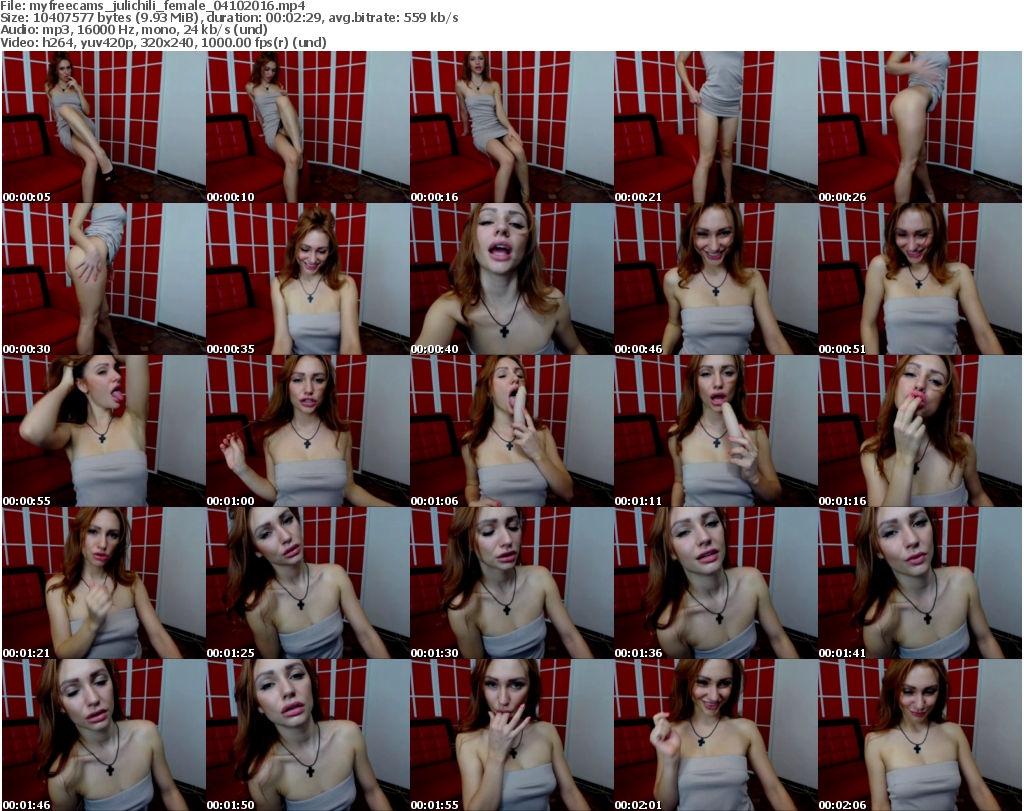Open the frame at 00:00:51
The image size is (1024, 811).
tap(919, 279)
